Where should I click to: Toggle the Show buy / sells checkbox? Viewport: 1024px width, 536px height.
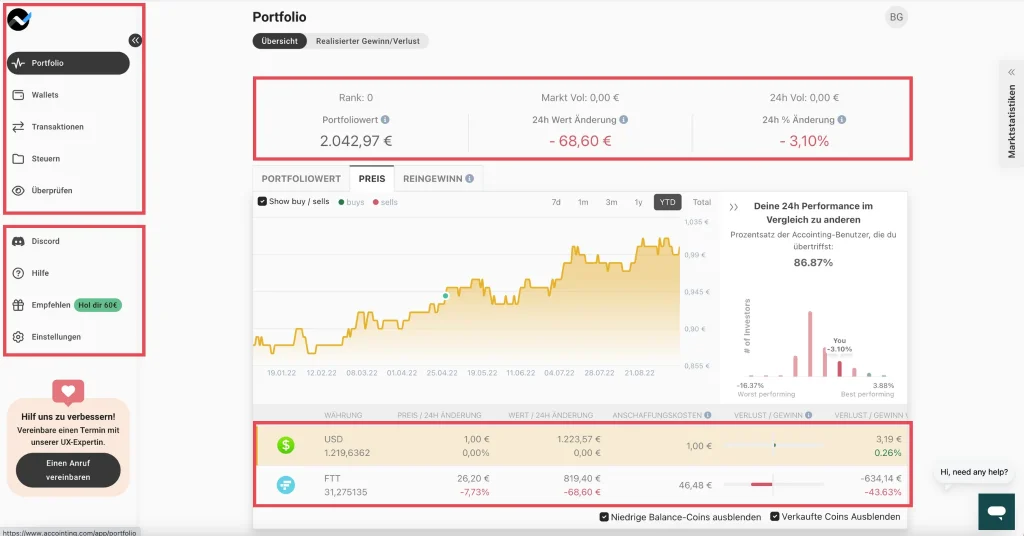click(263, 202)
